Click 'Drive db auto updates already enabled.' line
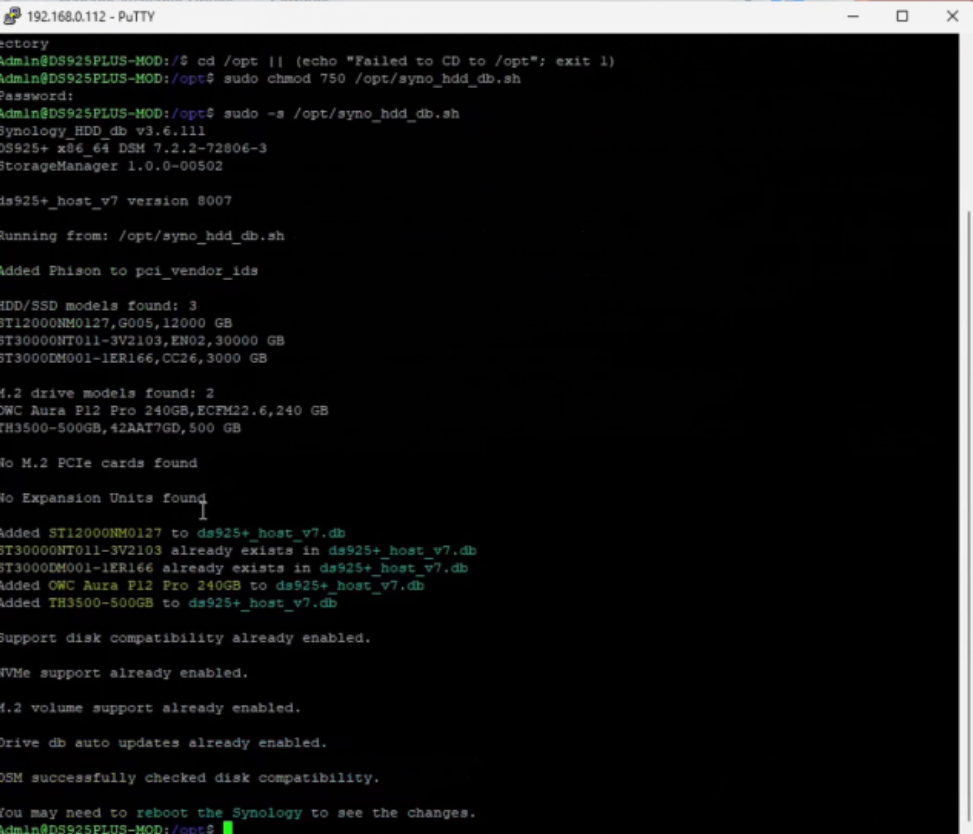The image size is (973, 834). pyautogui.click(x=162, y=743)
